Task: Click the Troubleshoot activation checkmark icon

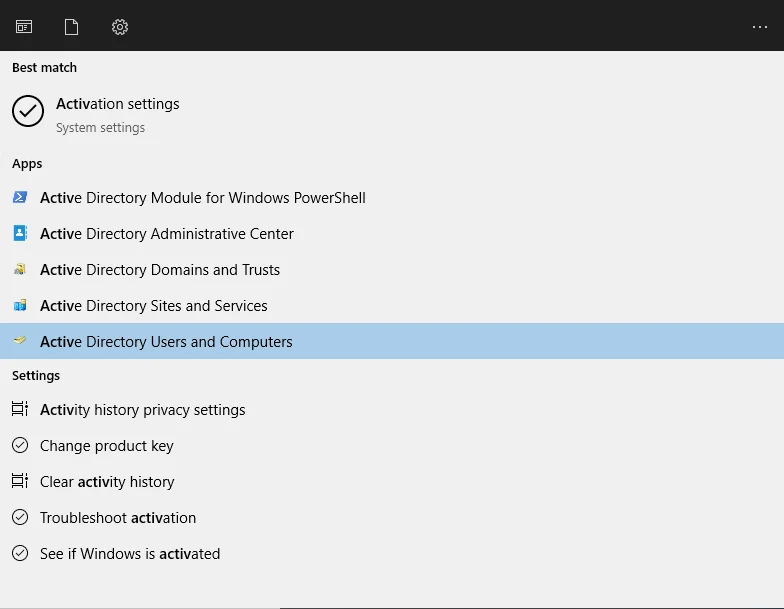Action: (x=20, y=517)
